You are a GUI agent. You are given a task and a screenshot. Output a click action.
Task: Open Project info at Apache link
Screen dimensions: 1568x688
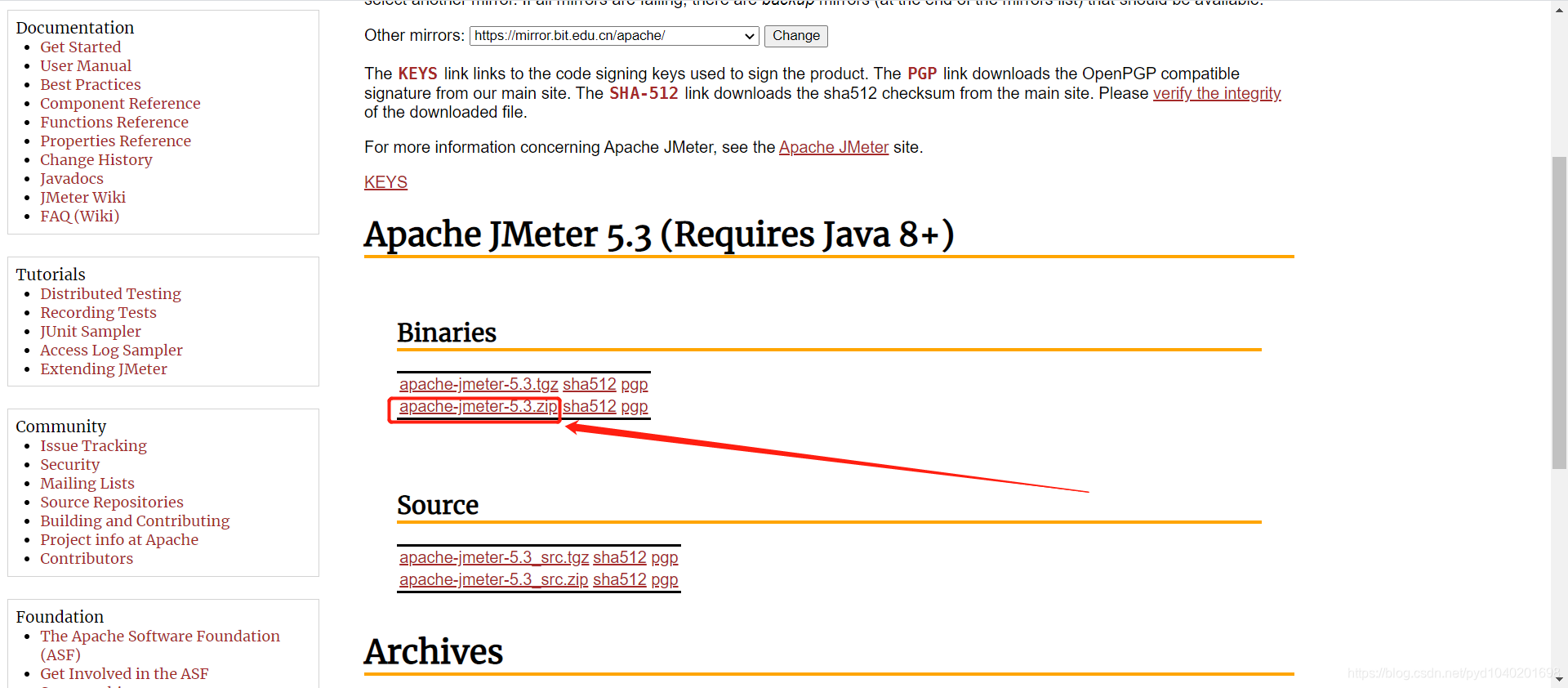119,540
